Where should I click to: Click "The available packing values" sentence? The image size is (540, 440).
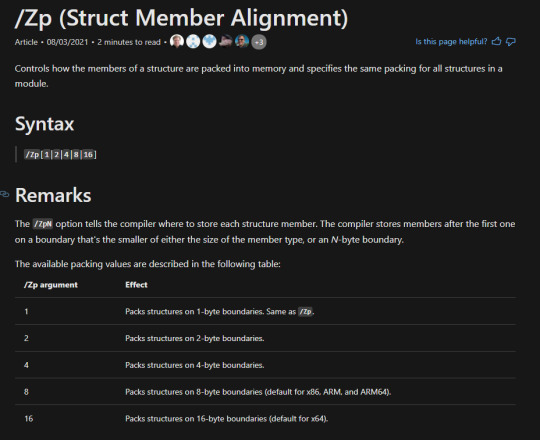(x=147, y=264)
